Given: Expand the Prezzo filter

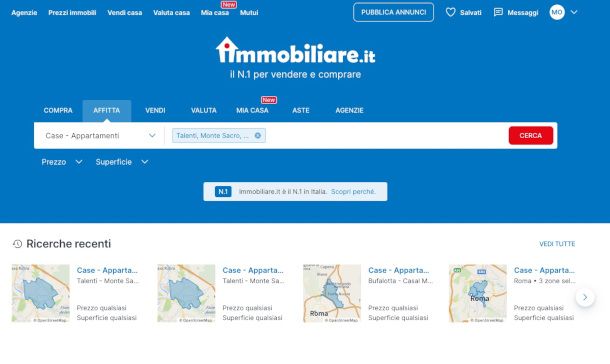Looking at the screenshot, I should [x=62, y=162].
